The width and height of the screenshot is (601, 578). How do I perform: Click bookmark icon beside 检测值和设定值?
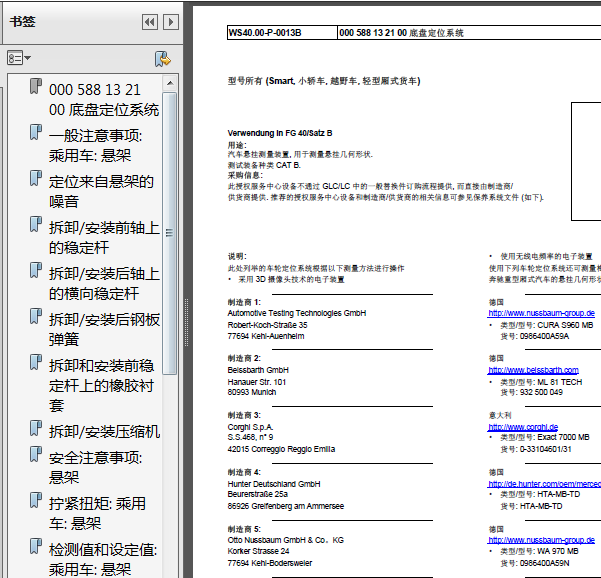click(x=36, y=546)
